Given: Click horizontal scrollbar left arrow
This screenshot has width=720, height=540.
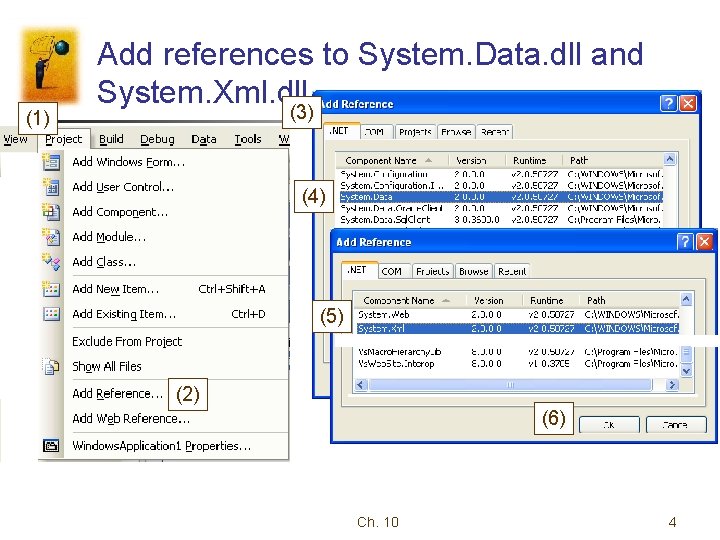Looking at the screenshot, I should click(361, 385).
